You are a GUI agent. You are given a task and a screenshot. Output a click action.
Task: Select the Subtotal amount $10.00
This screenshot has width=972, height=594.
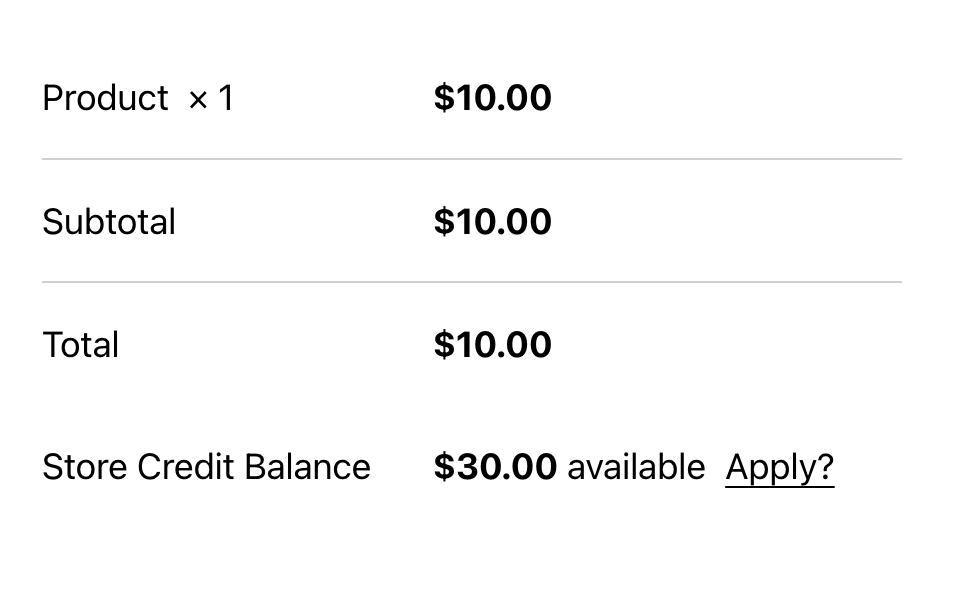492,222
